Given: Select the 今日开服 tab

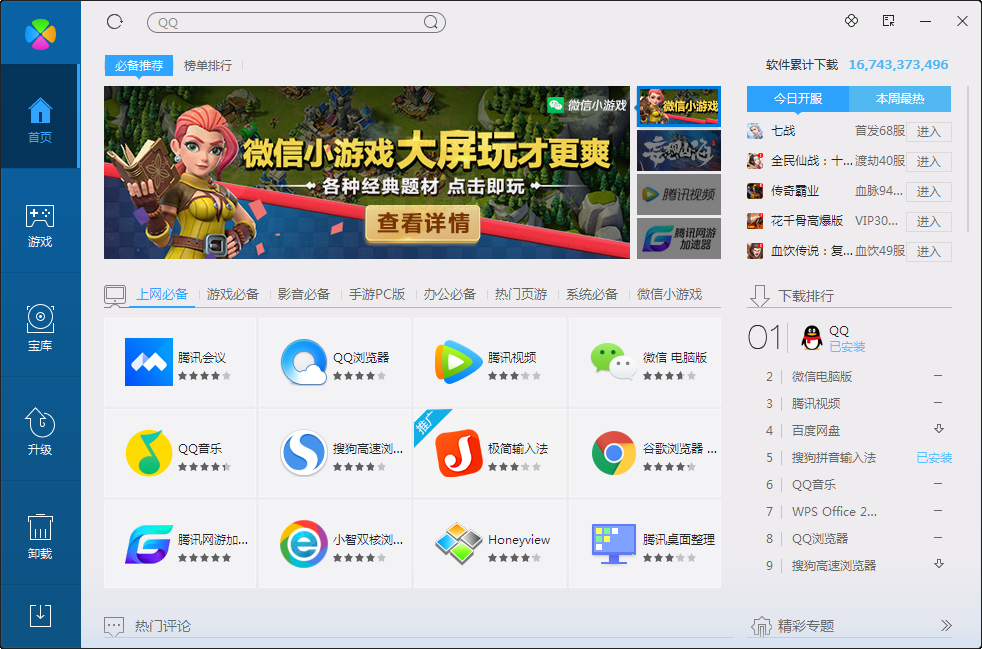Looking at the screenshot, I should click(x=798, y=99).
